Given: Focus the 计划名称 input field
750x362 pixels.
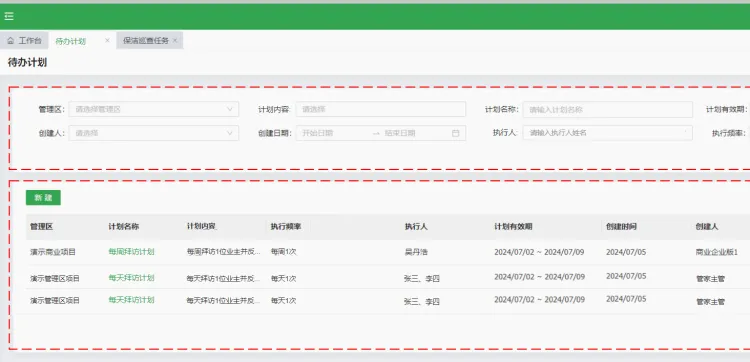Looking at the screenshot, I should pos(607,110).
